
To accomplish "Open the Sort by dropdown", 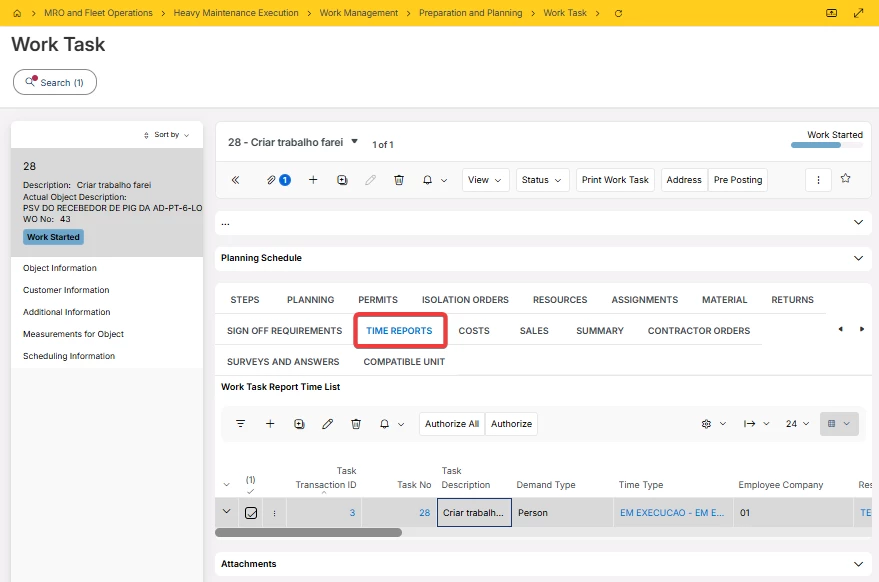I will click(166, 135).
